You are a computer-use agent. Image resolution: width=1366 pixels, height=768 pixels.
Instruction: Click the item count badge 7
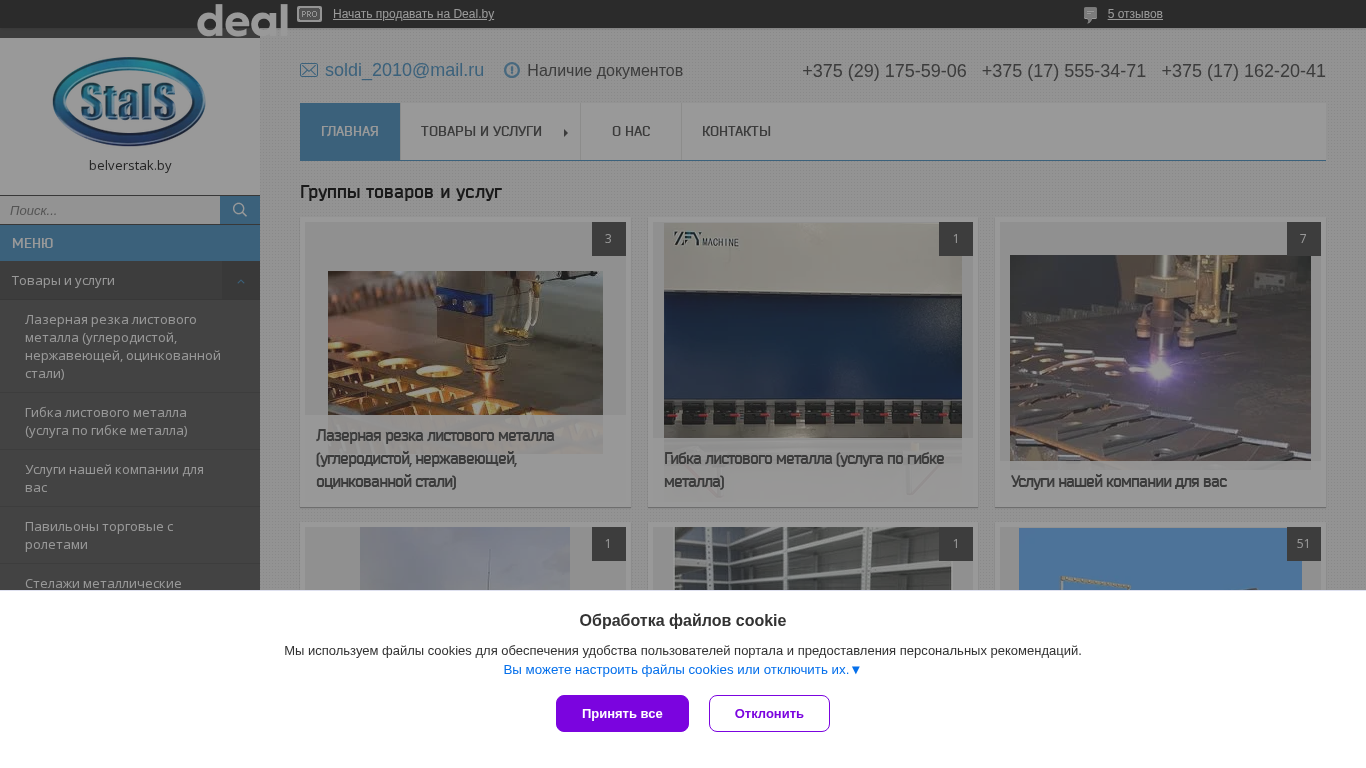pyautogui.click(x=1304, y=239)
